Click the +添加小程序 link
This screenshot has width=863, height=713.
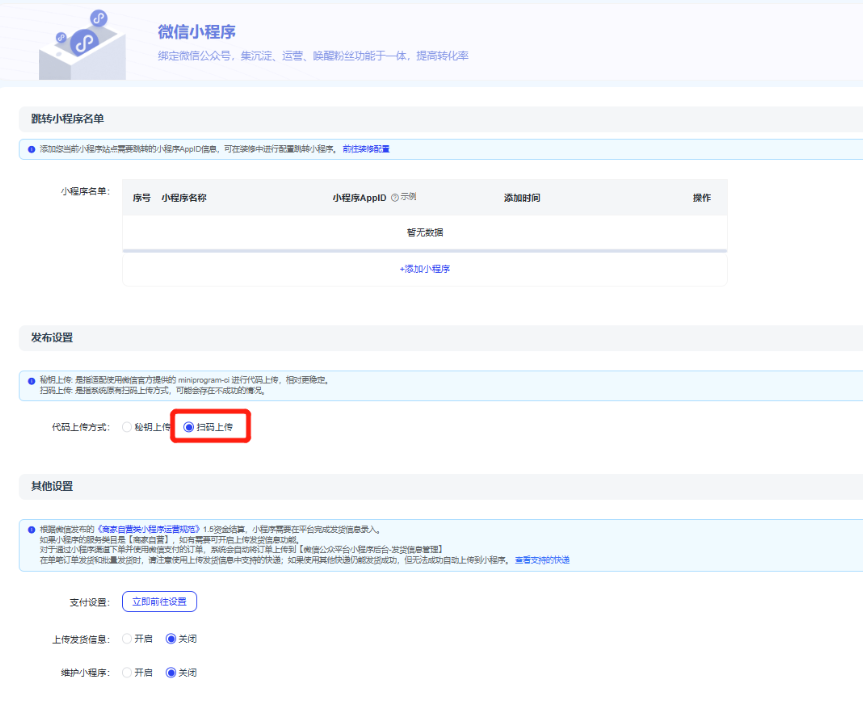pyautogui.click(x=425, y=269)
